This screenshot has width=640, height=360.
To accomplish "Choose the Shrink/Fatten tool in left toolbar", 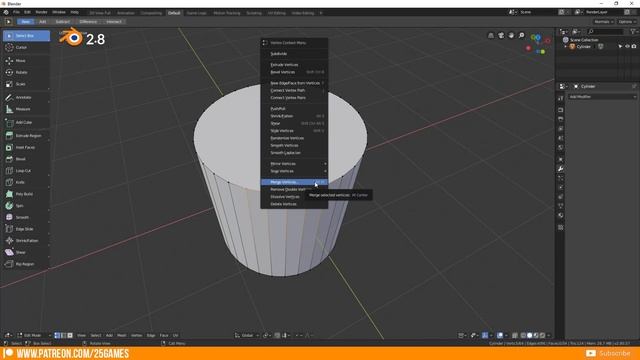I will (27, 241).
